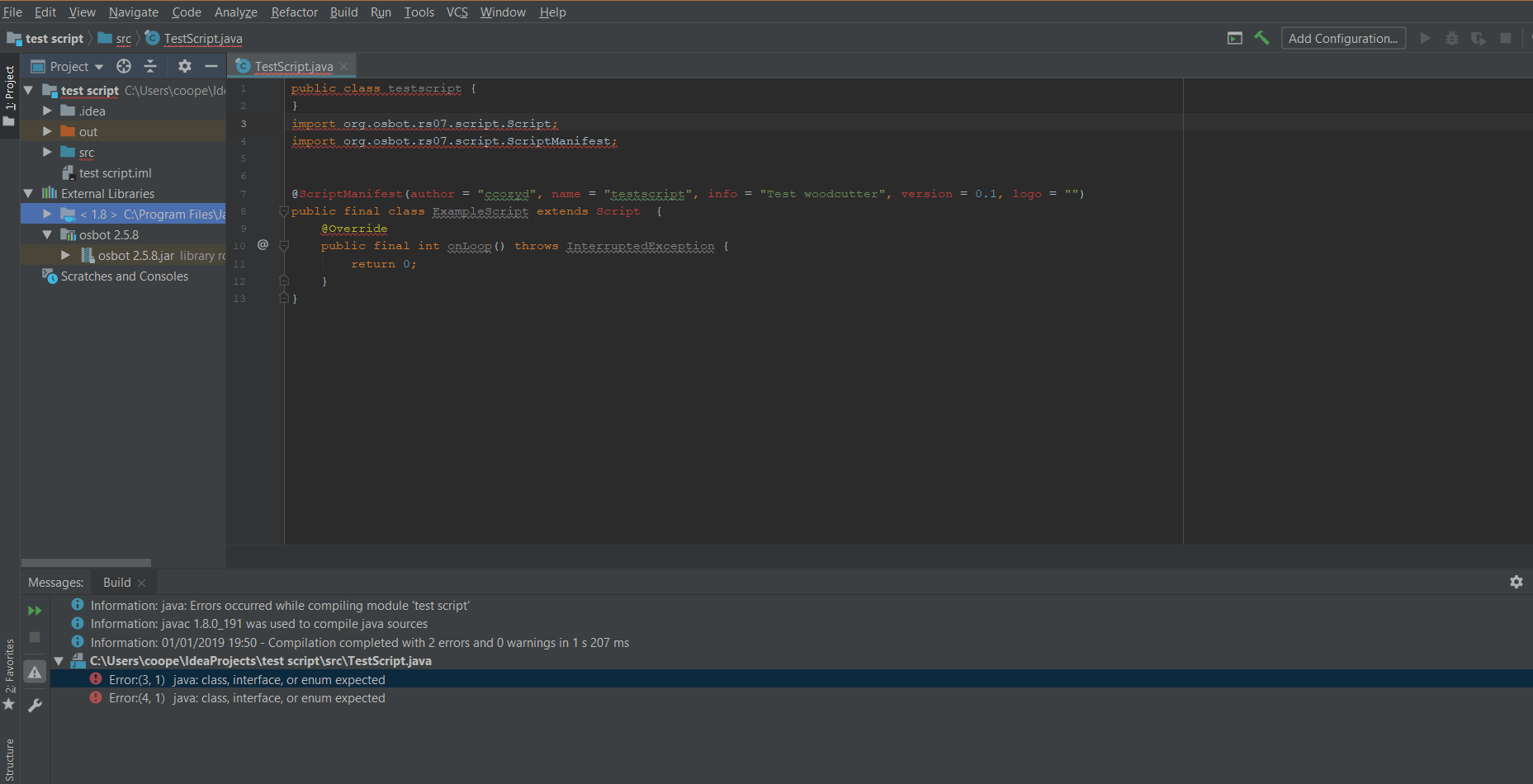1533x784 pixels.
Task: Open the Refactor menu
Action: tap(294, 12)
